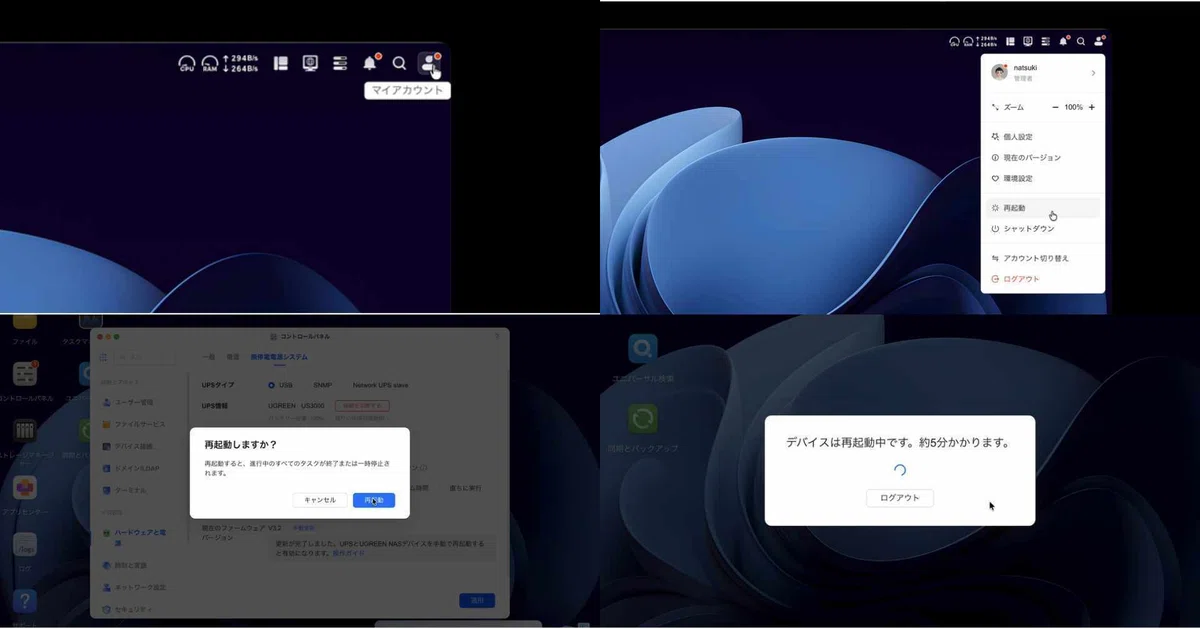Screen dimensions: 1200x629
Task: Open the task list icon left of the enlarged bell
Action: [x=340, y=63]
